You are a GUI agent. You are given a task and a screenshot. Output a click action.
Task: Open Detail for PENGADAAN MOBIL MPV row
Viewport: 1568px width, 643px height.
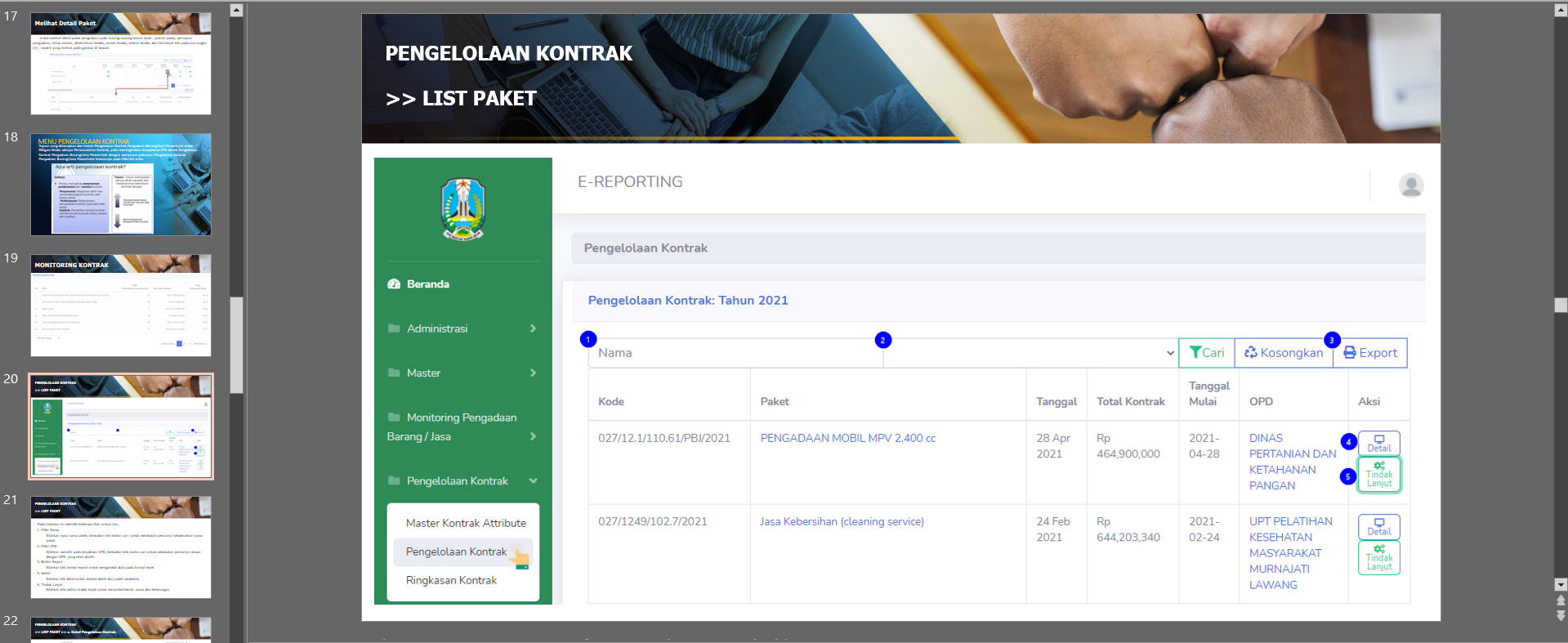pyautogui.click(x=1379, y=443)
